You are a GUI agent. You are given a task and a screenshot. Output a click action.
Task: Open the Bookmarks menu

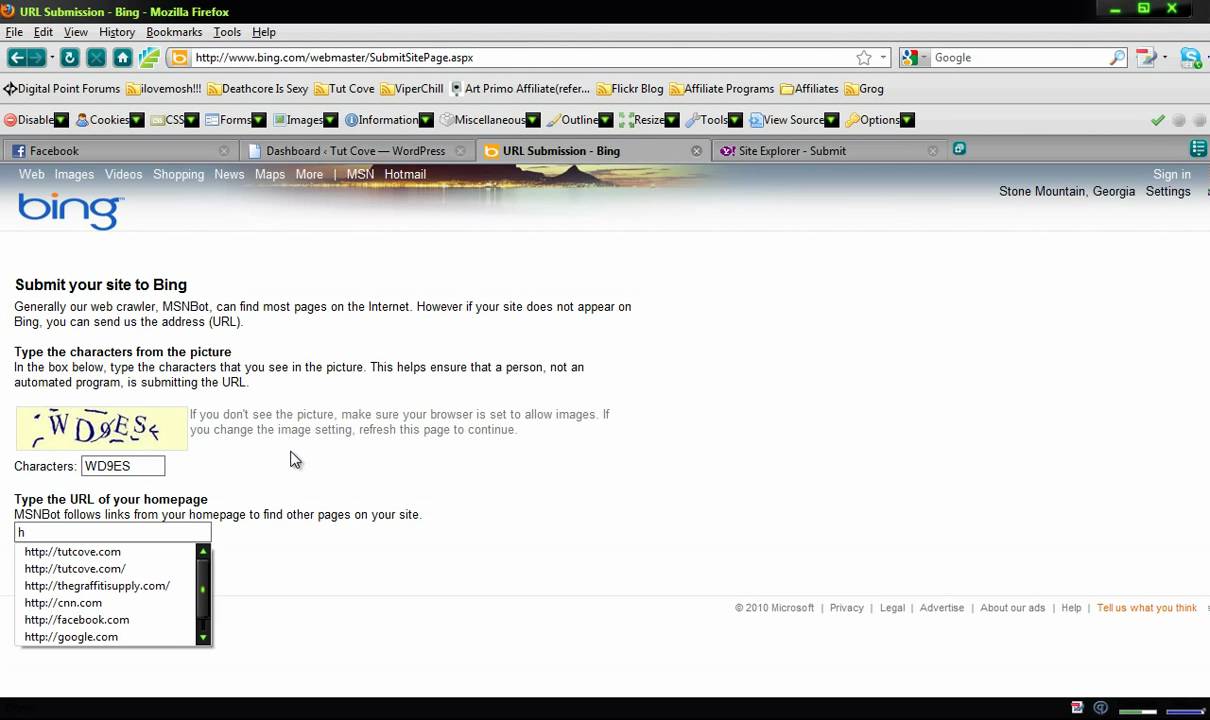[x=174, y=32]
